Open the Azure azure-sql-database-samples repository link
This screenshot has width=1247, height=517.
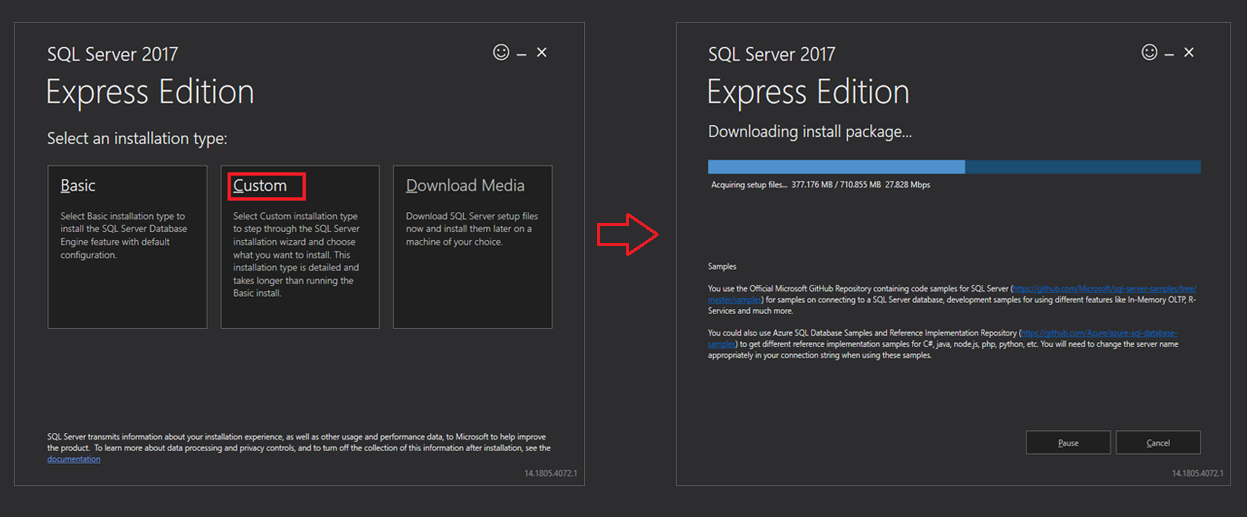pyautogui.click(x=1100, y=332)
